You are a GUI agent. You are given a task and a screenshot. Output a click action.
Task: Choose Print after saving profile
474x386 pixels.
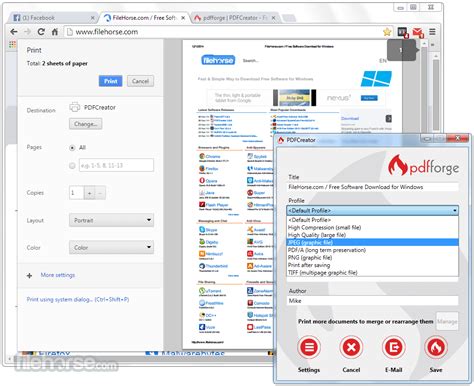tap(372, 265)
